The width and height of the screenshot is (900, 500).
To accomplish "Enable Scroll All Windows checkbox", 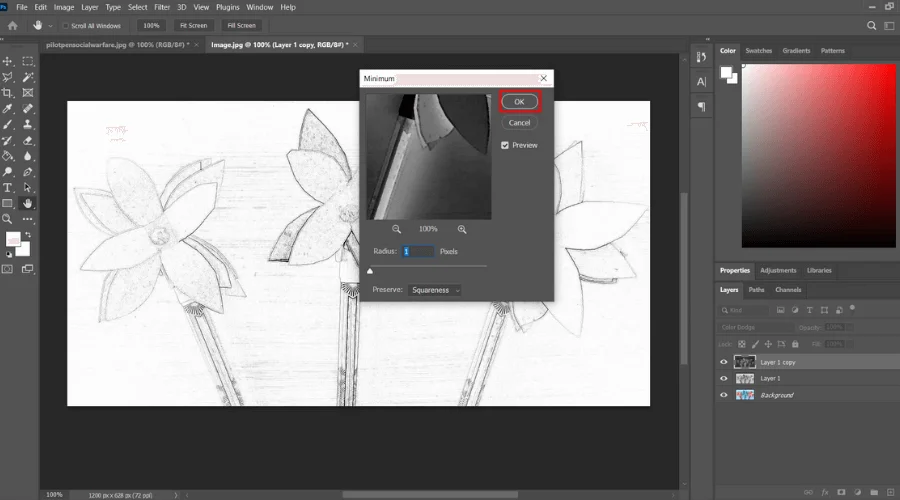I will coord(65,26).
